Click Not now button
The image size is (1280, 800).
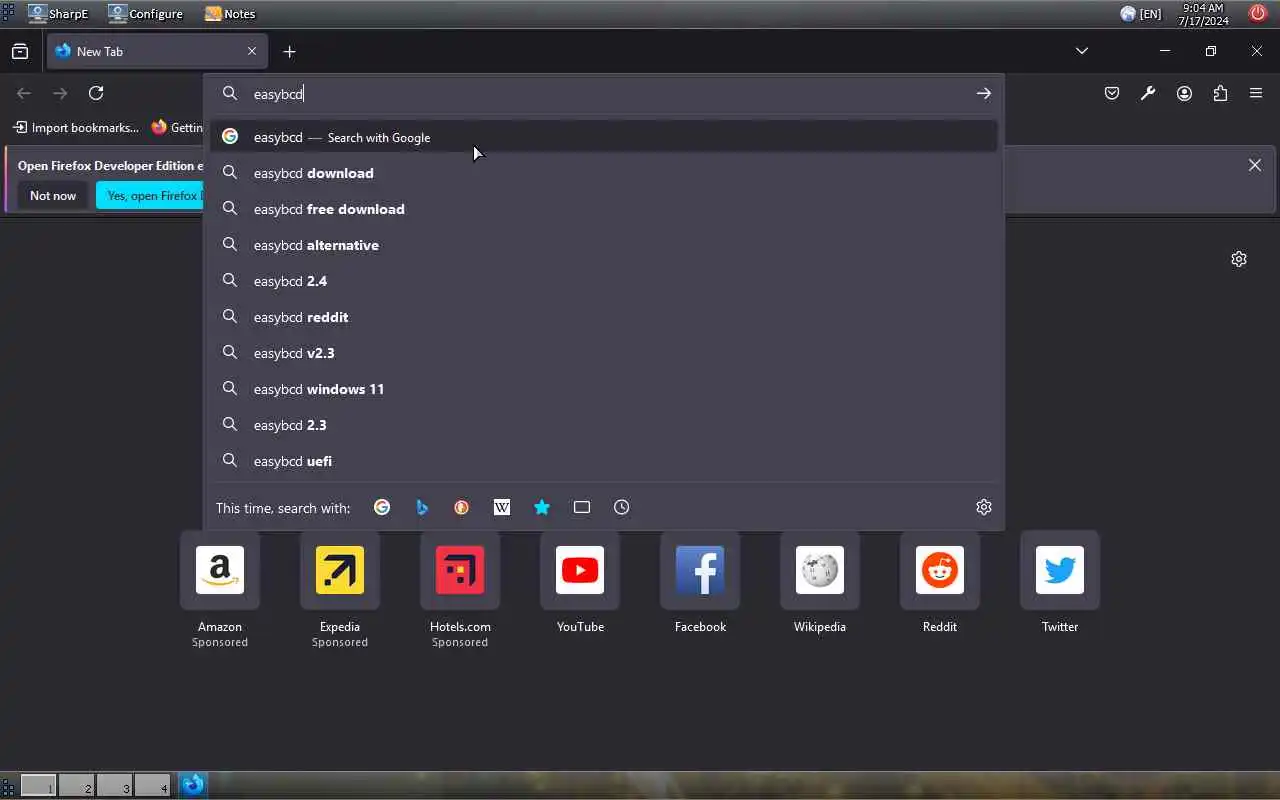(x=53, y=195)
